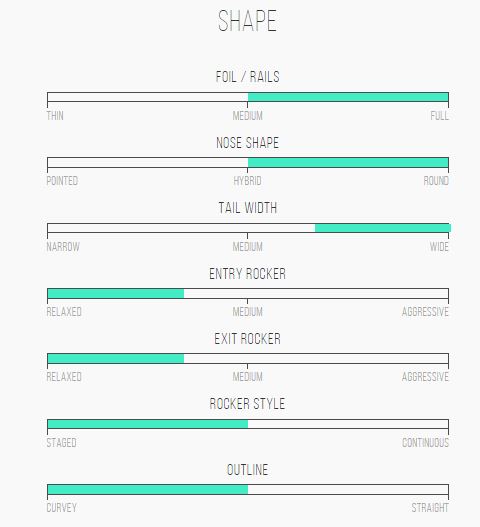Viewport: 480px width, 527px height.
Task: Click the ROUND nose shape label
Action: (x=436, y=181)
